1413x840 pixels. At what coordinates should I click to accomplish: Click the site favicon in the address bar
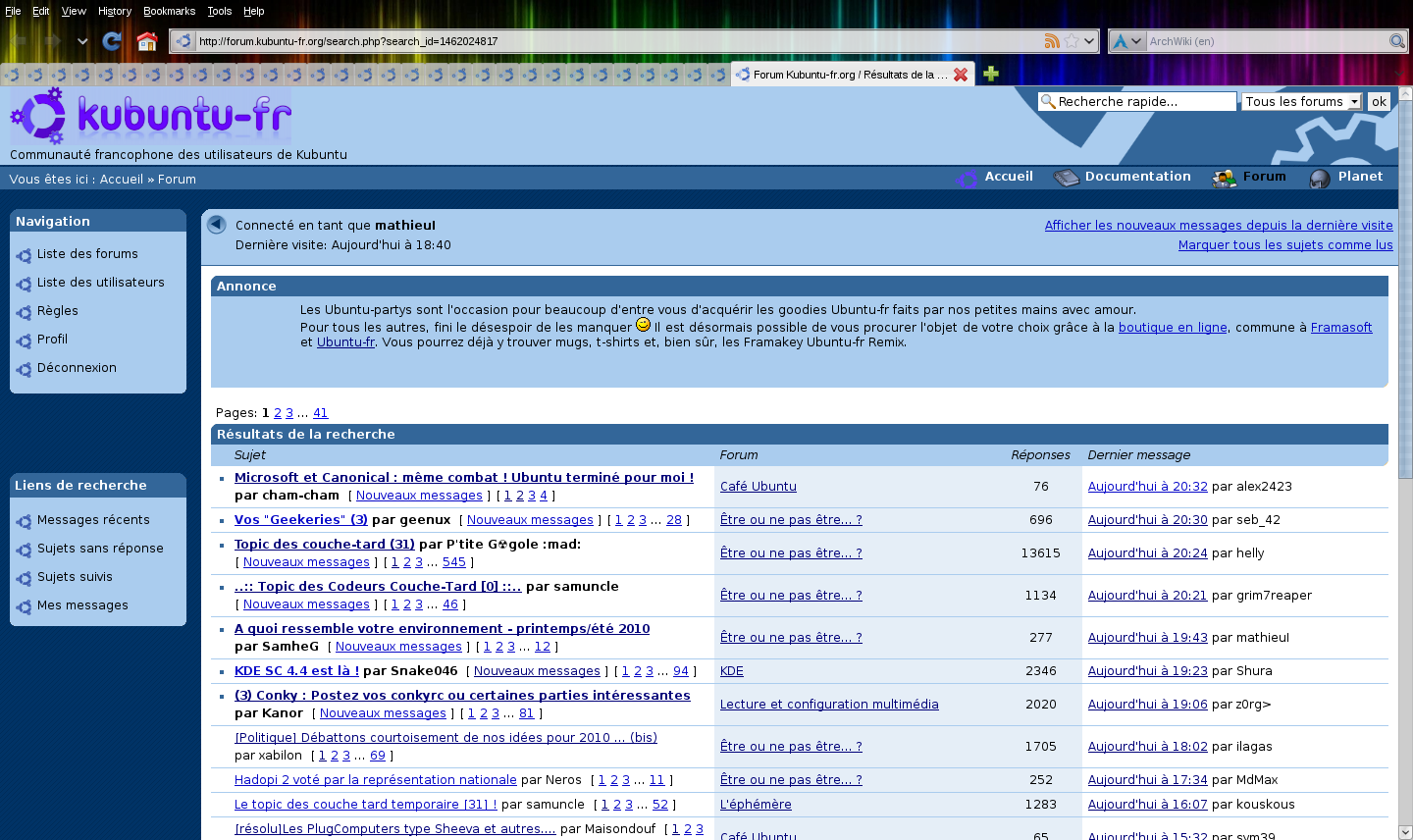pos(183,41)
